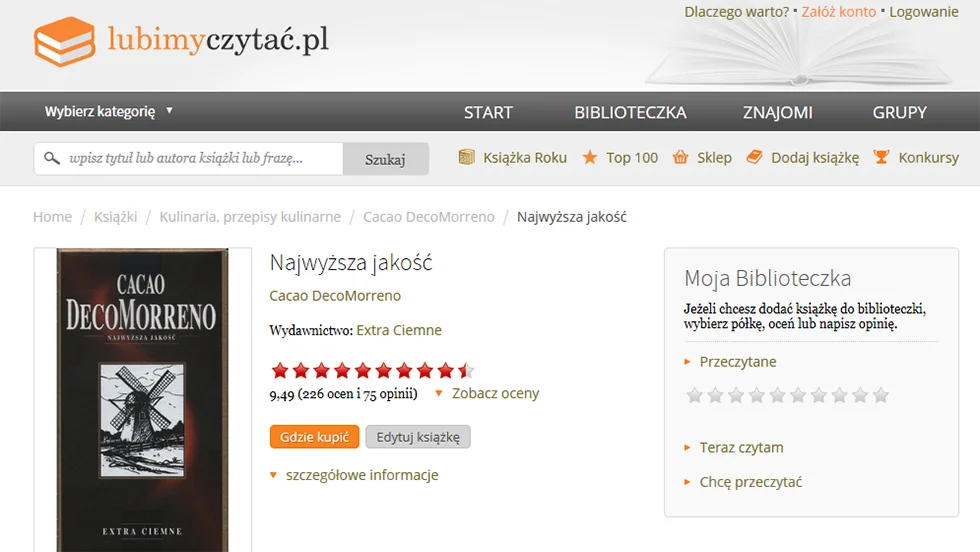
Task: Click Dlaczego warto? link
Action: pyautogui.click(x=736, y=12)
